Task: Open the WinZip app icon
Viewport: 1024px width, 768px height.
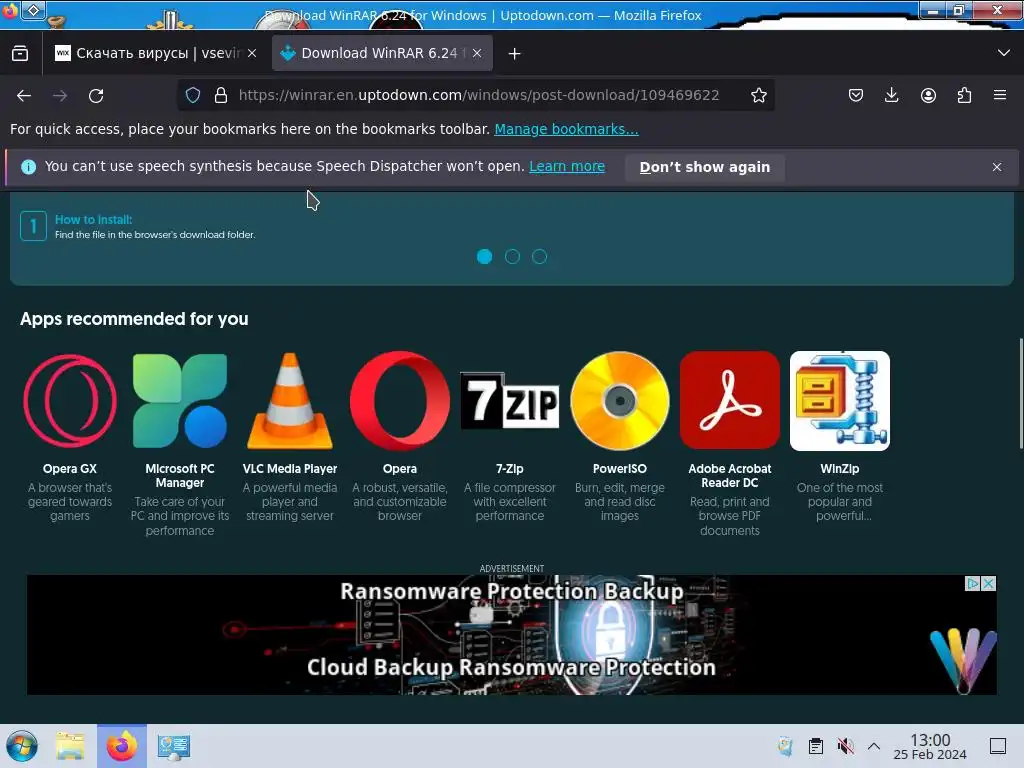Action: pos(840,401)
